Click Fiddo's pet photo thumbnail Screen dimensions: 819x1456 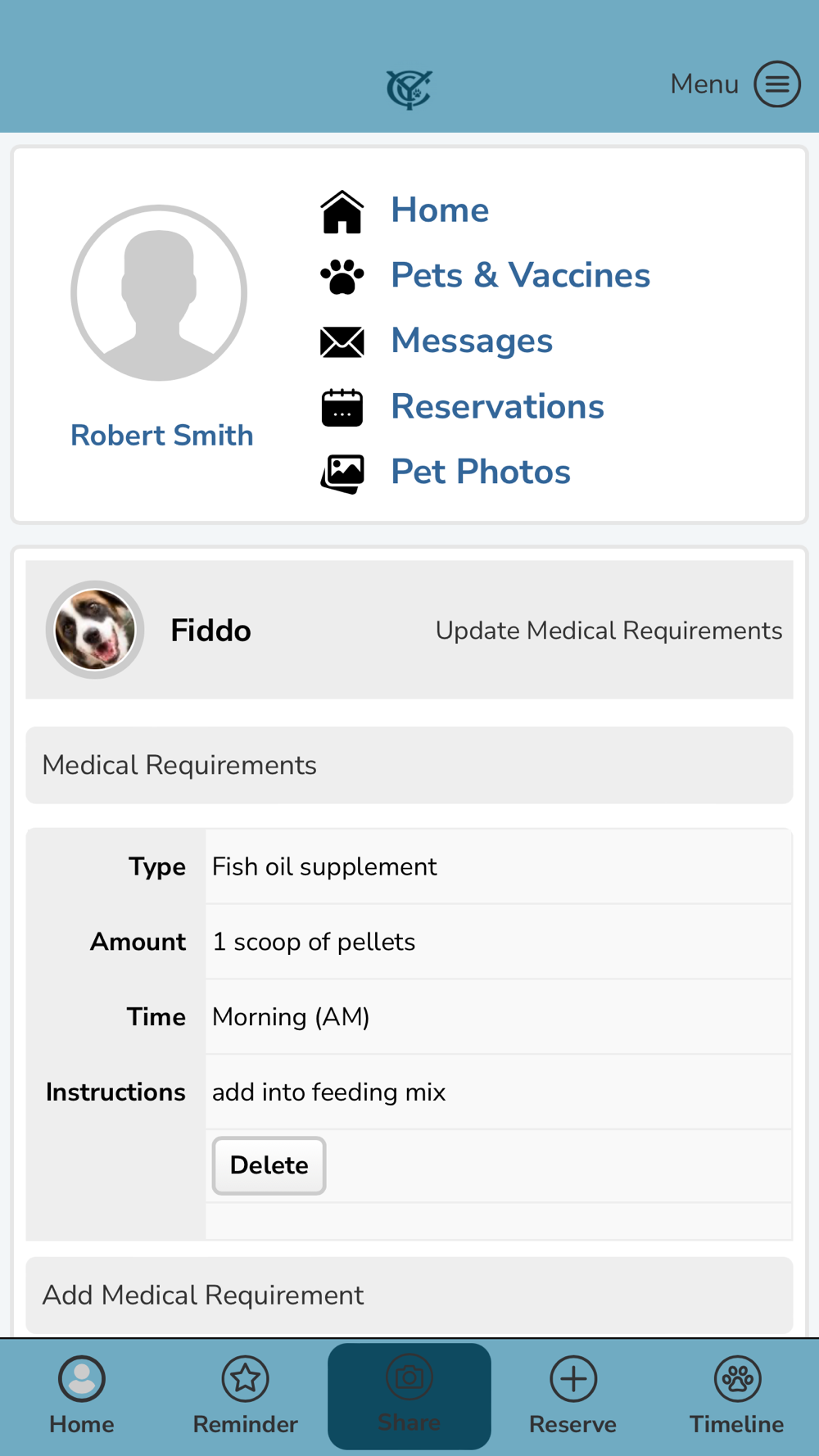[95, 630]
